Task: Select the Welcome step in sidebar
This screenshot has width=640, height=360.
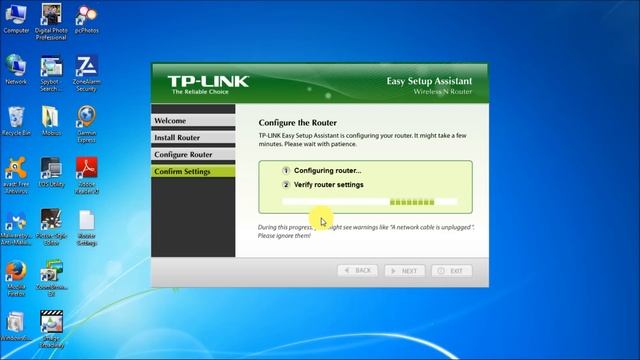Action: (x=193, y=120)
